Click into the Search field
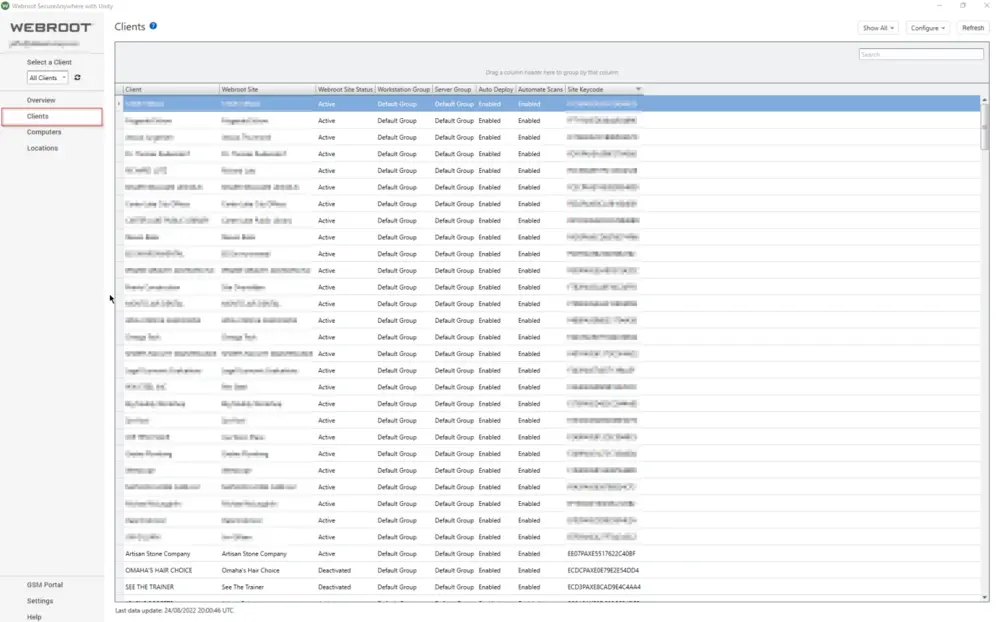1000x622 pixels. [x=920, y=54]
